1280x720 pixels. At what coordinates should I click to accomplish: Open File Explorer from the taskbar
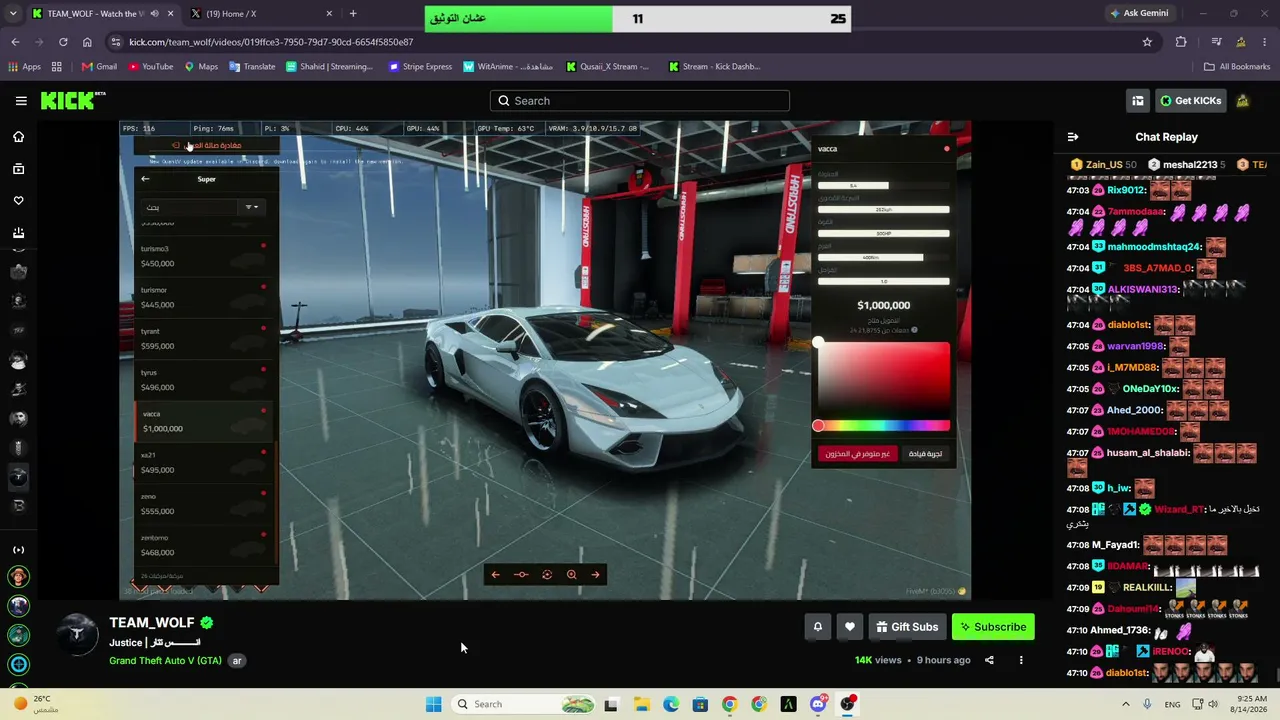(x=641, y=704)
